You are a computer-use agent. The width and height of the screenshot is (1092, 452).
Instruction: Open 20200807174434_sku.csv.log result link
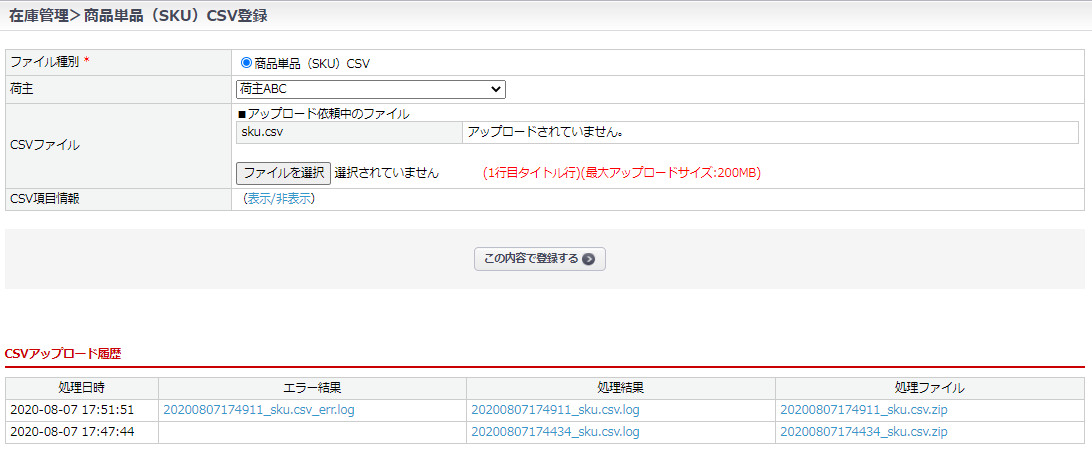tap(556, 432)
